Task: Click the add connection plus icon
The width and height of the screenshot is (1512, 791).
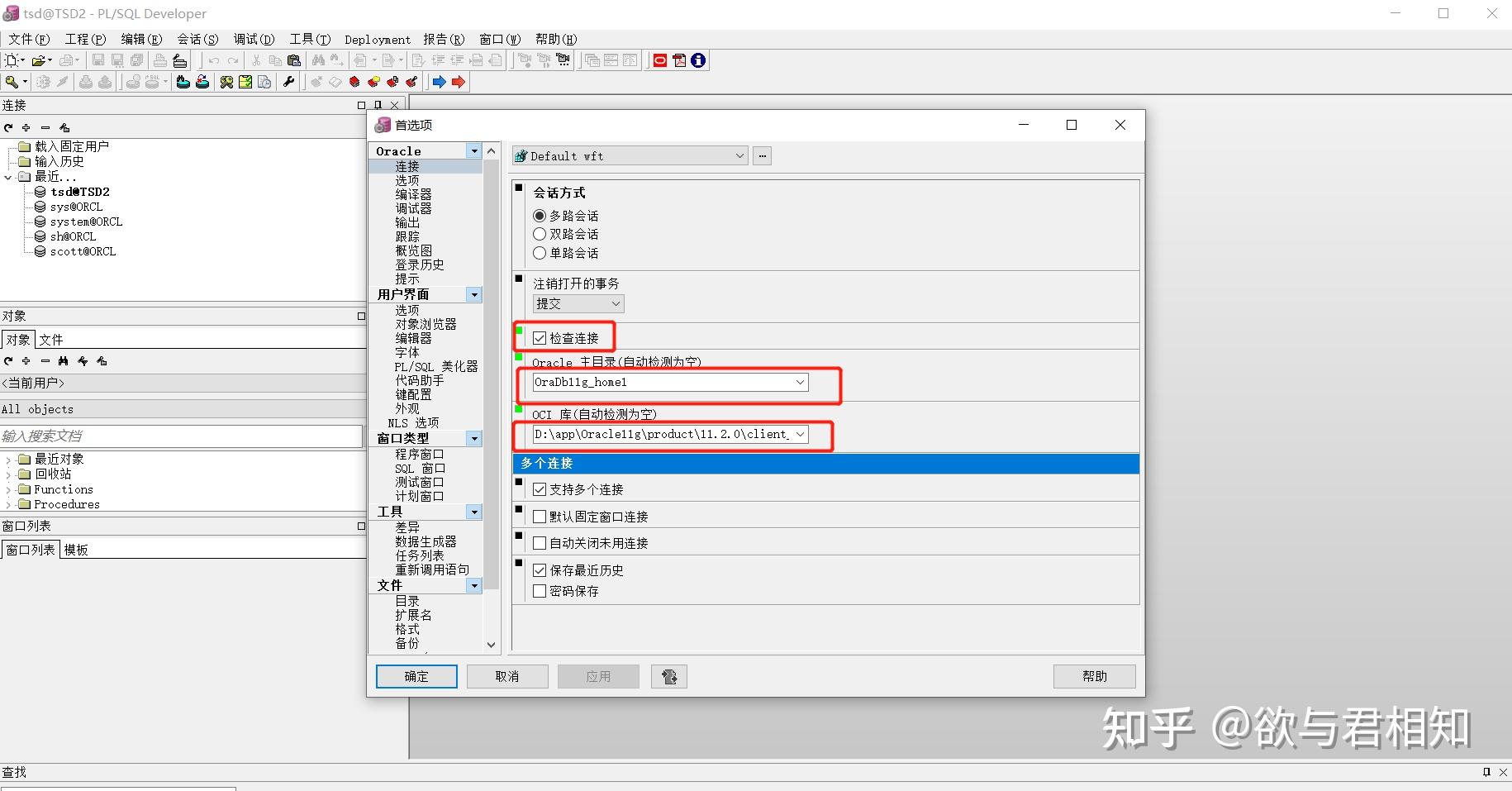Action: [x=26, y=127]
